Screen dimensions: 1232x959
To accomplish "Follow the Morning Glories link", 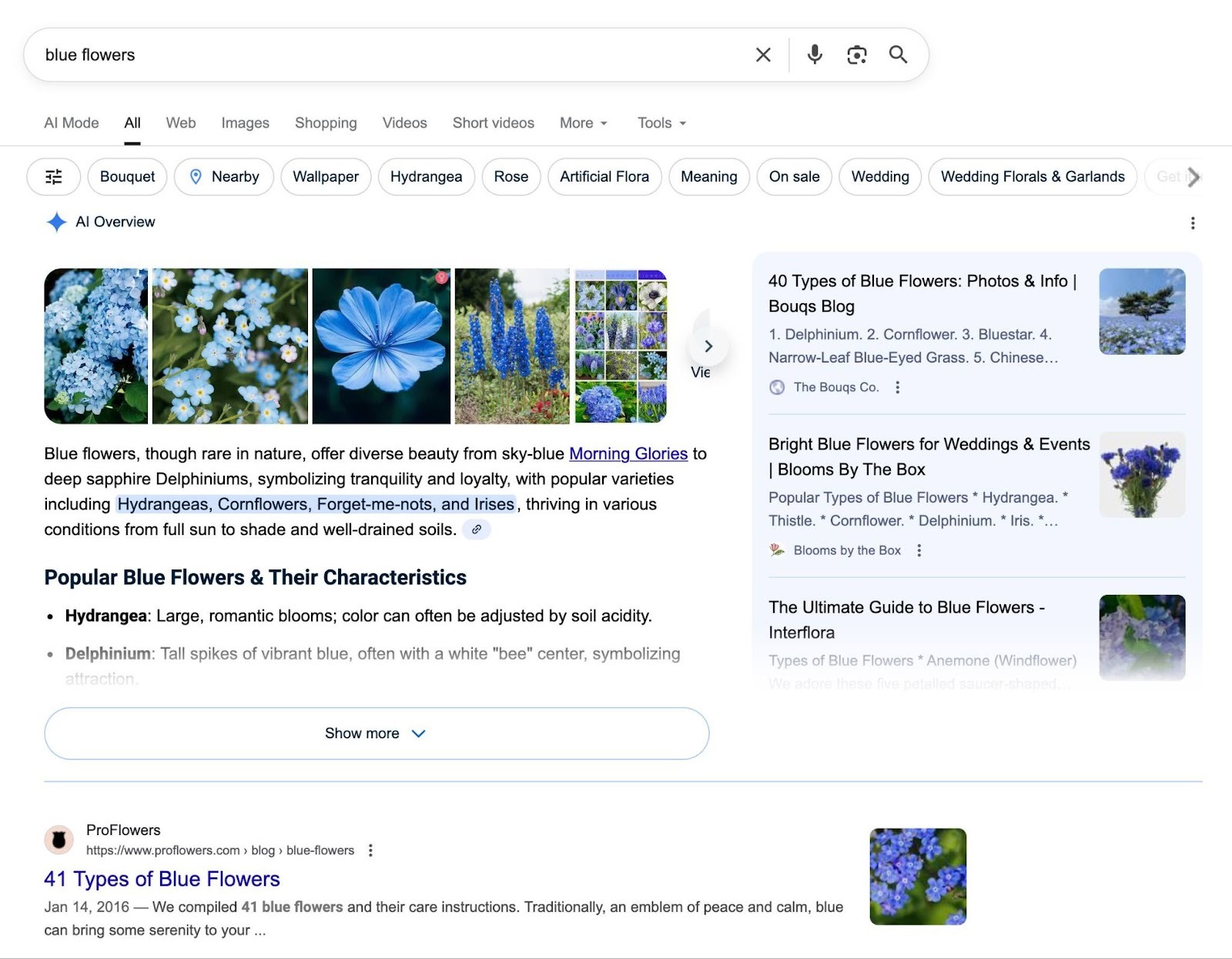I will [x=627, y=453].
